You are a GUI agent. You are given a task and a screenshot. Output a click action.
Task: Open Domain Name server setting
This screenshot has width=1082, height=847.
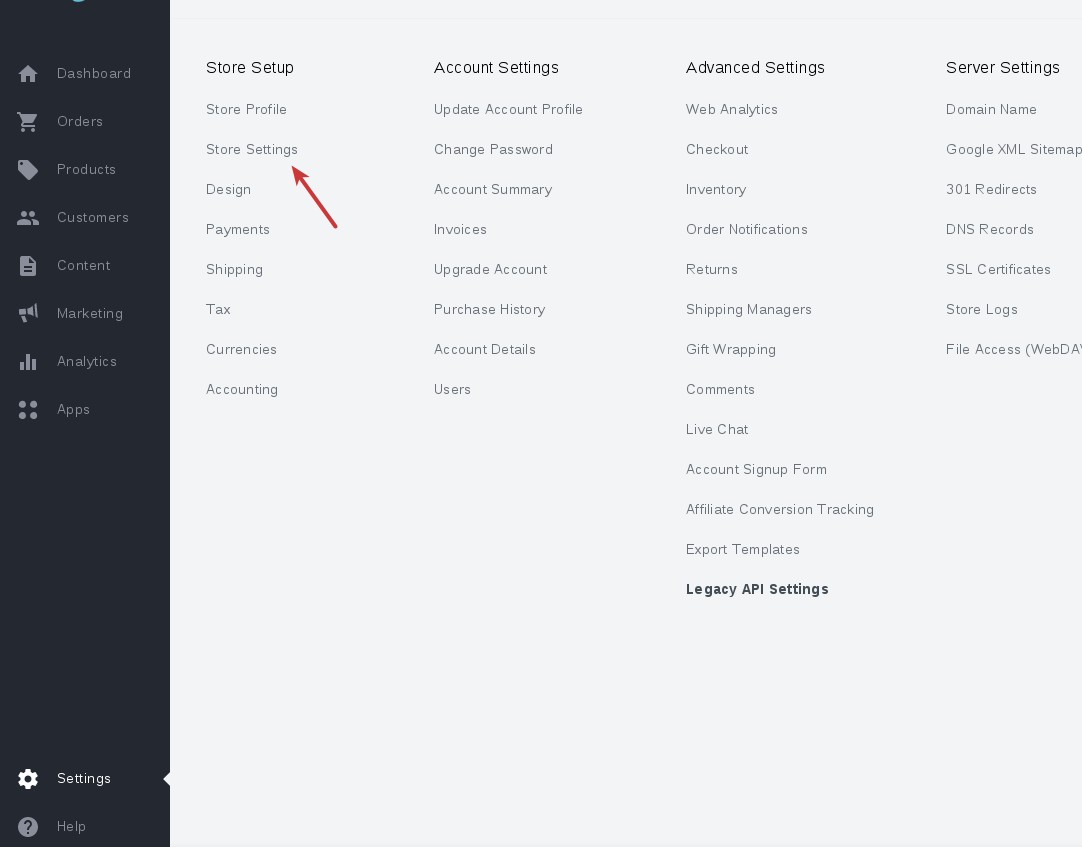pos(991,110)
